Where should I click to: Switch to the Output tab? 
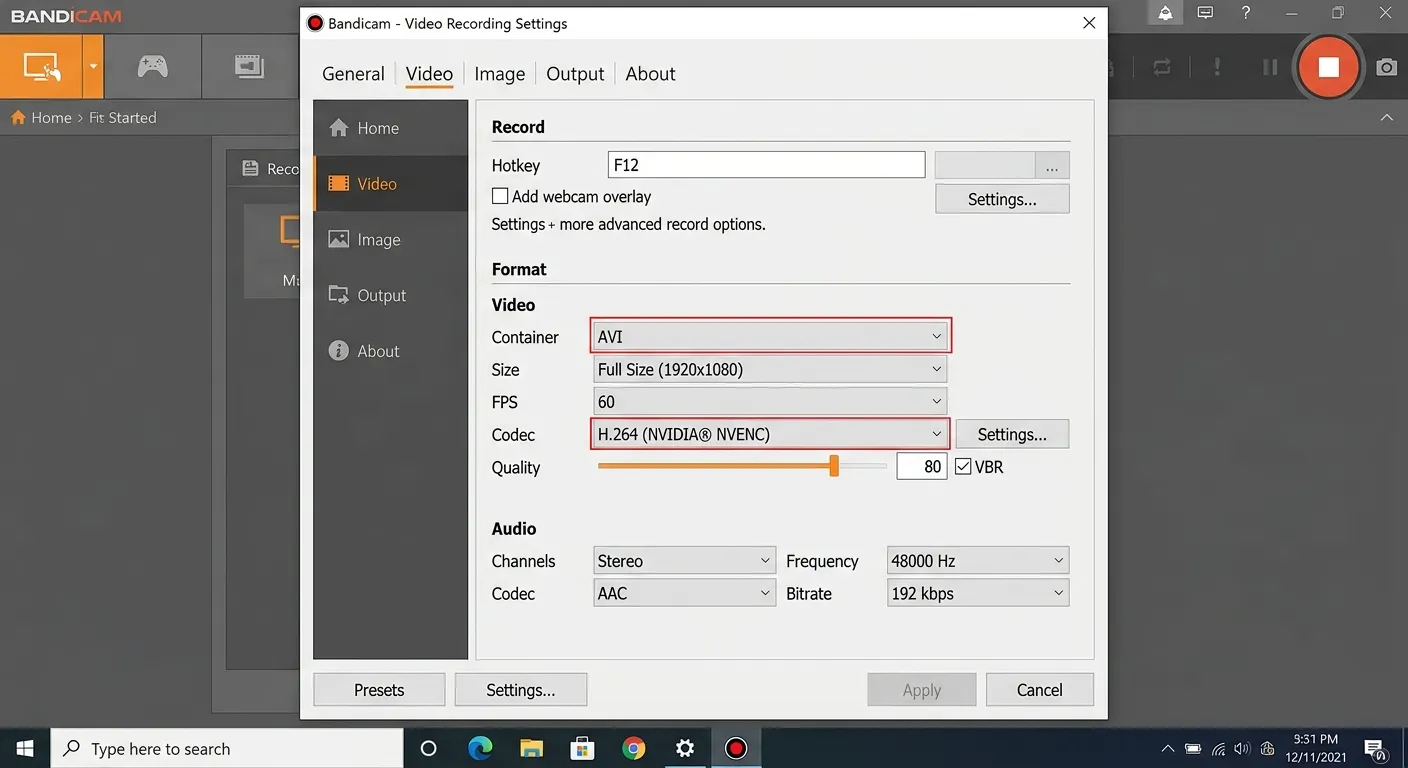point(575,74)
